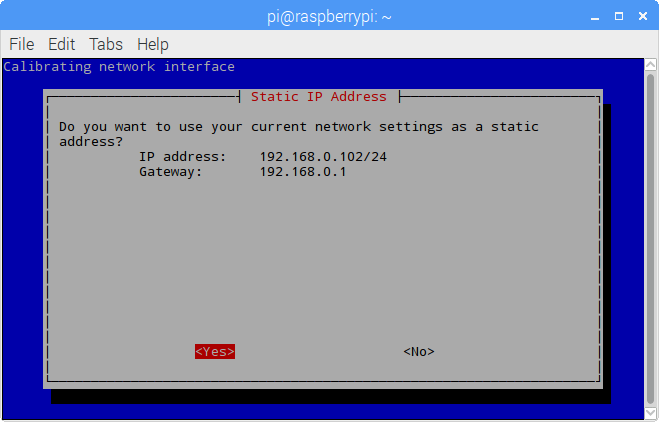The height and width of the screenshot is (422, 659).
Task: Choose the <No> button
Action: coord(419,351)
